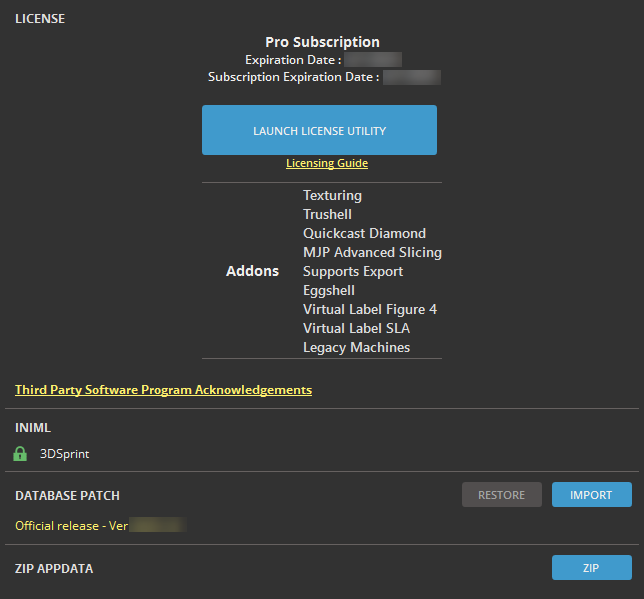The width and height of the screenshot is (644, 599).
Task: Zip the AppData folder
Action: tap(591, 567)
